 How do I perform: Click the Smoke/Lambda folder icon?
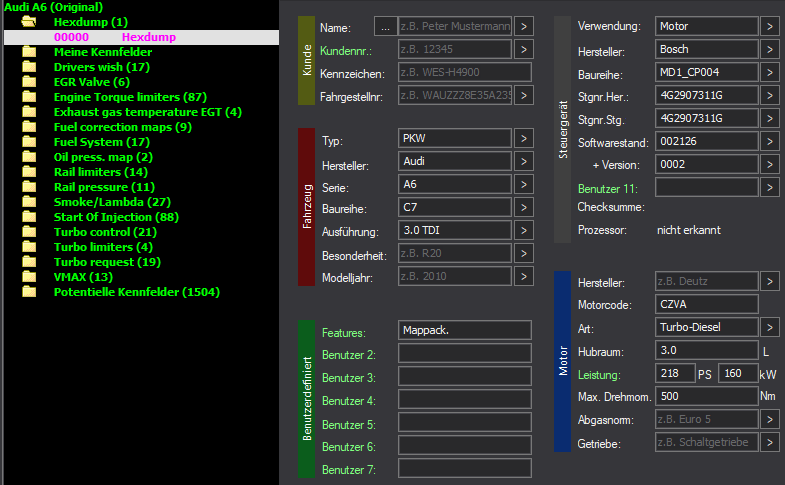pos(29,202)
